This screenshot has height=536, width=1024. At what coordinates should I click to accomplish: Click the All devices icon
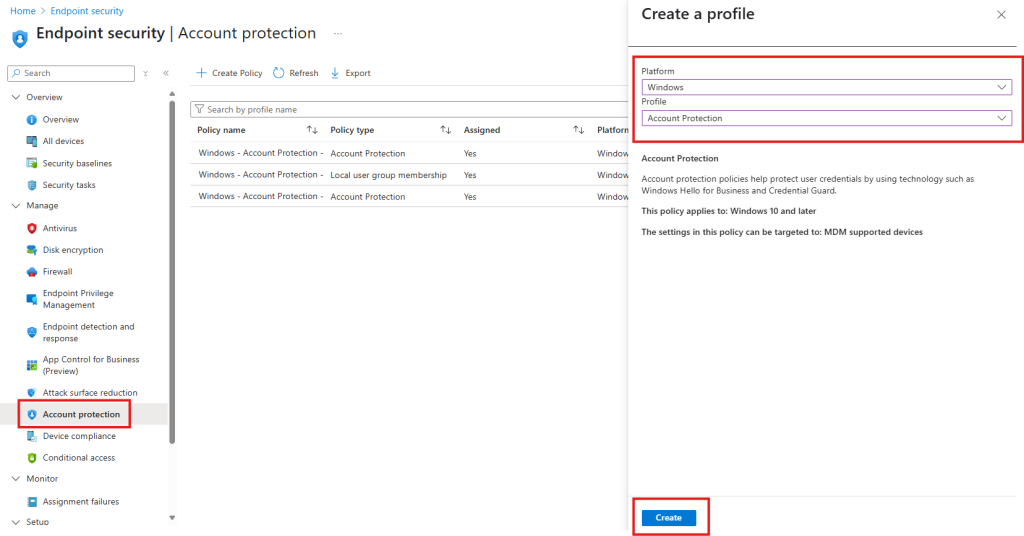coord(31,141)
